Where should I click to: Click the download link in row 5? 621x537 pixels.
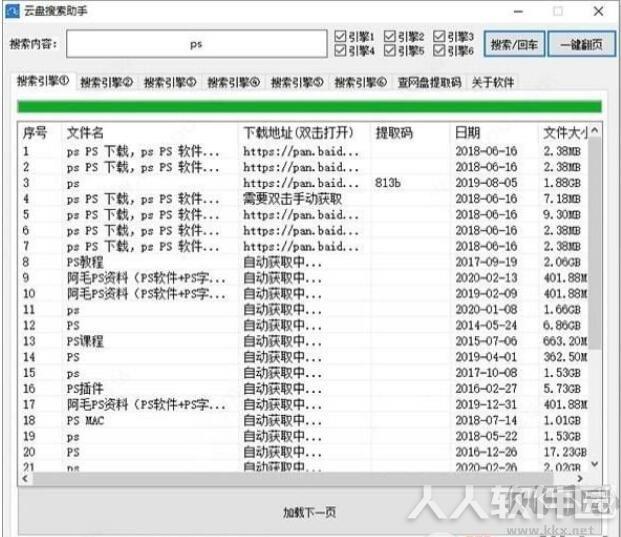coord(301,215)
